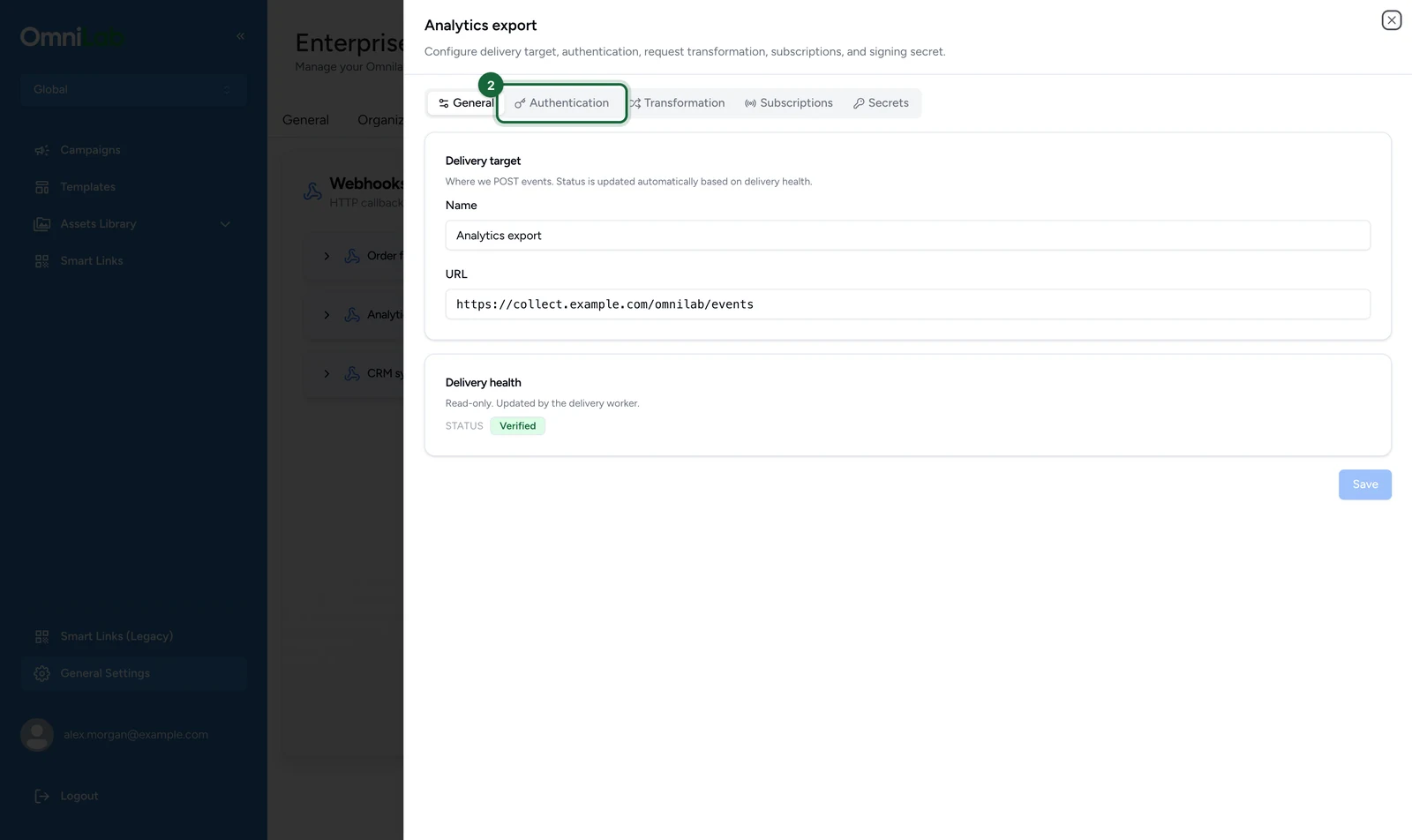Image resolution: width=1412 pixels, height=840 pixels.
Task: Open the Subscriptions tab
Action: tap(788, 103)
